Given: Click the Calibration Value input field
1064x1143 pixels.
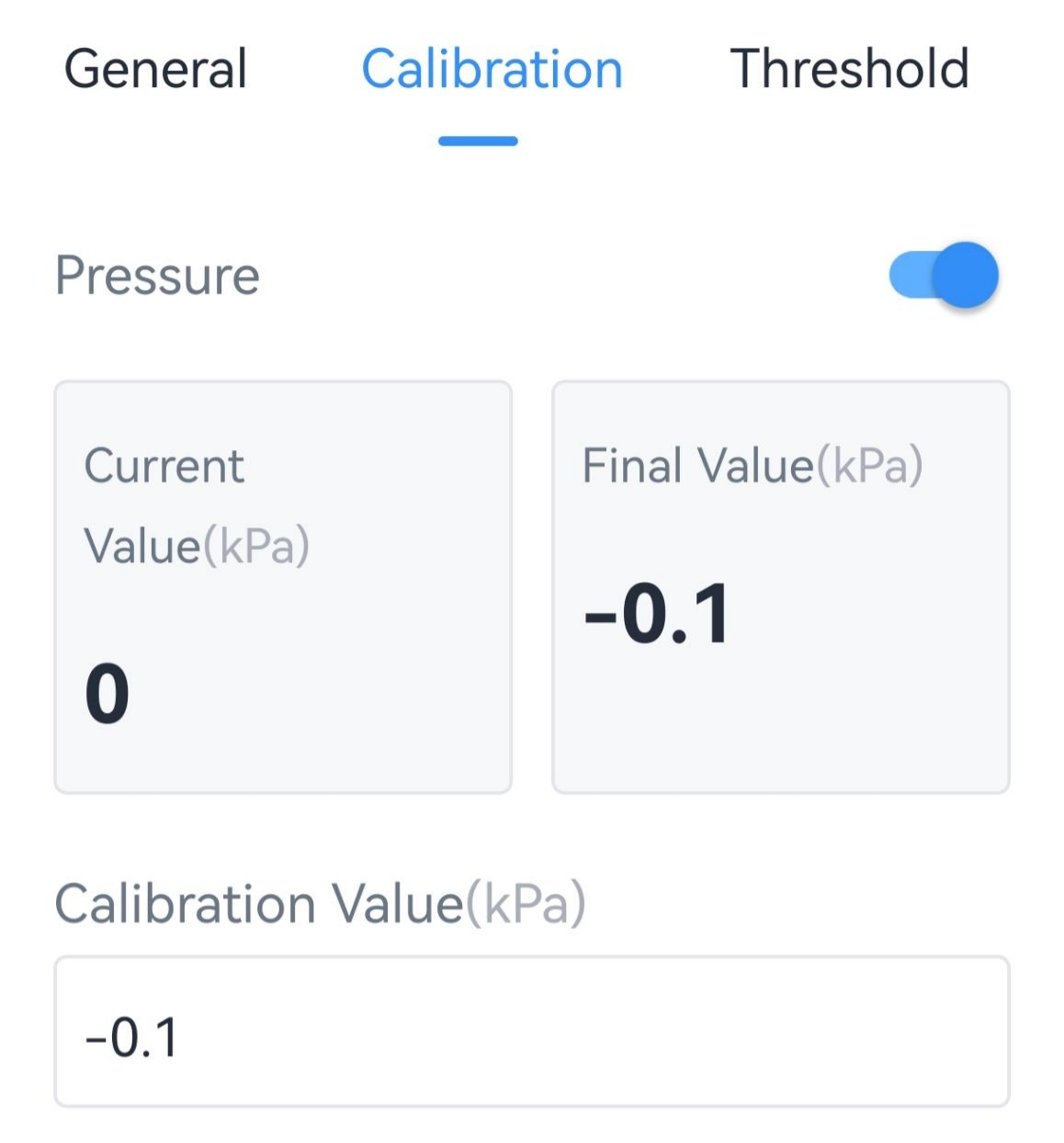Looking at the screenshot, I should pyautogui.click(x=531, y=1031).
